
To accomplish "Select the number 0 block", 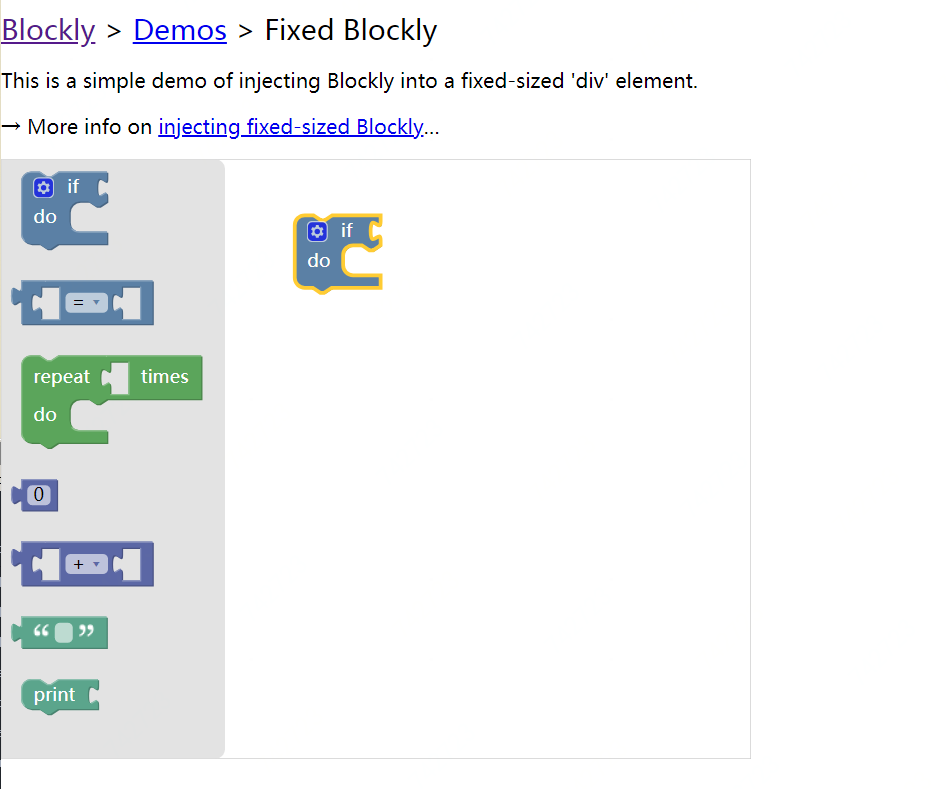I will point(35,495).
